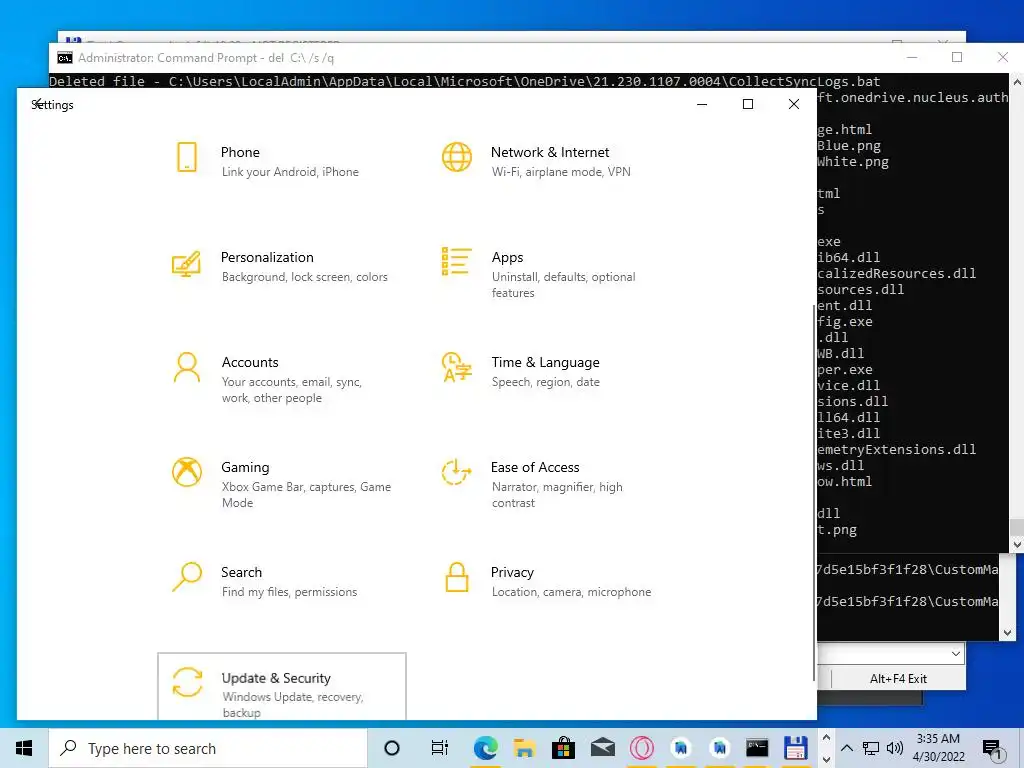
Task: Open the Accounts person icon
Action: (187, 368)
